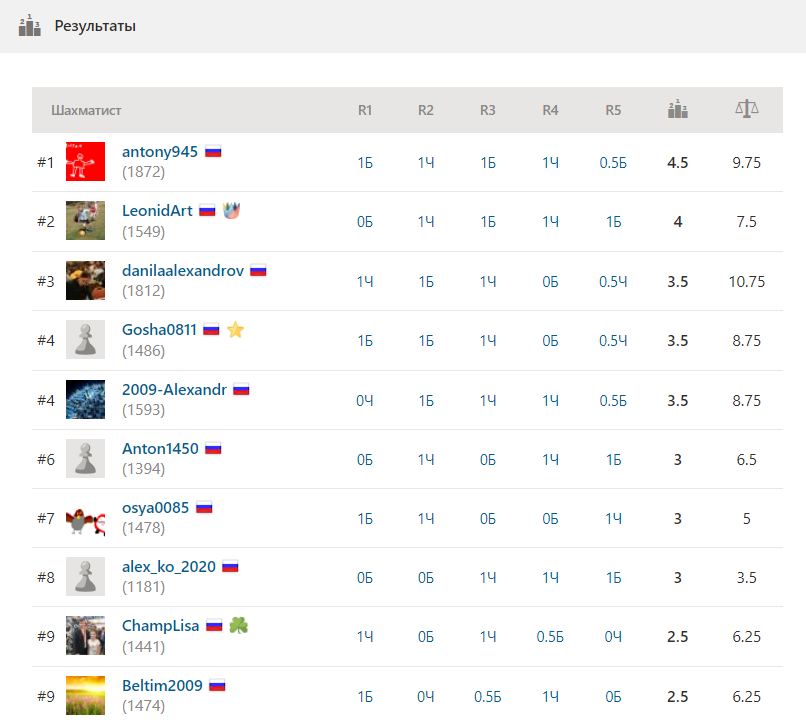The width and height of the screenshot is (806, 725).
Task: Open the antony945 player profile link
Action: (160, 152)
